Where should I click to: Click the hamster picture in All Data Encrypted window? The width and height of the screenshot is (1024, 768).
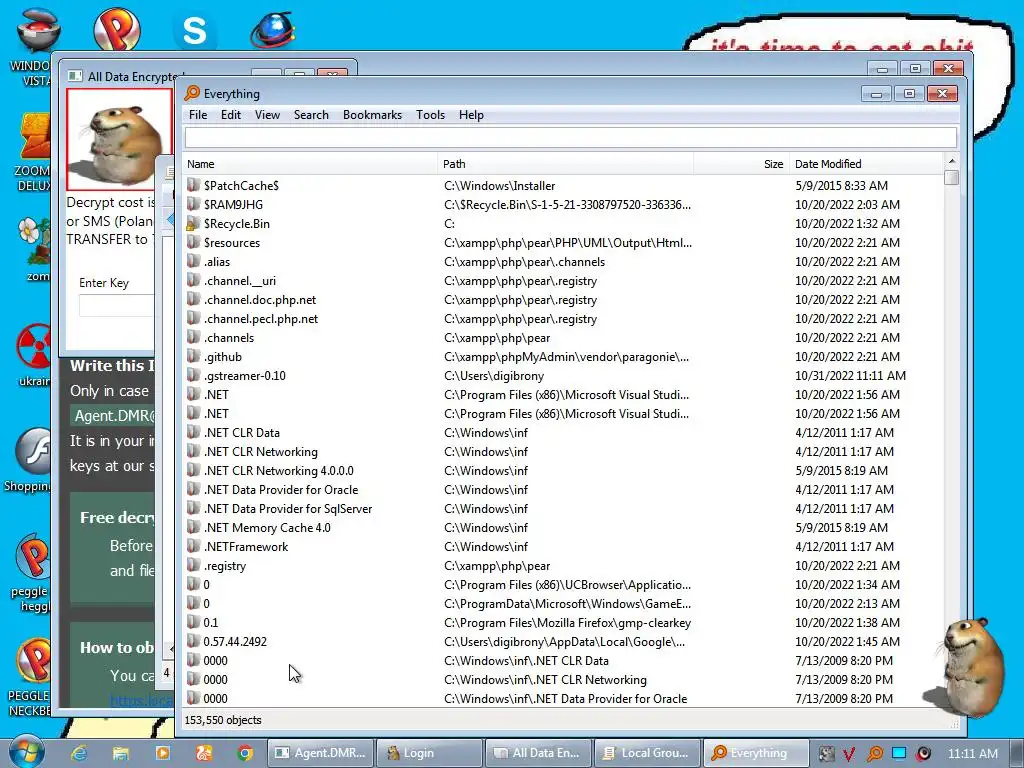(x=119, y=140)
